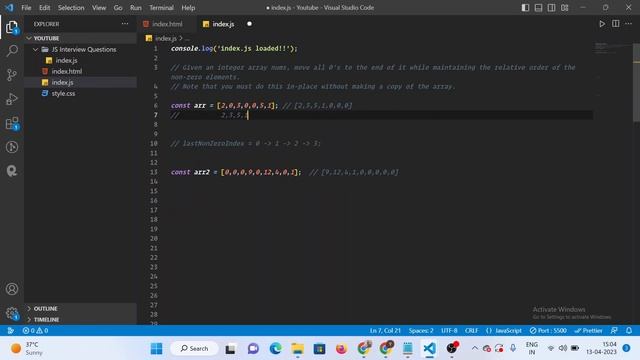Switch to the index.html editor tab

[167, 24]
